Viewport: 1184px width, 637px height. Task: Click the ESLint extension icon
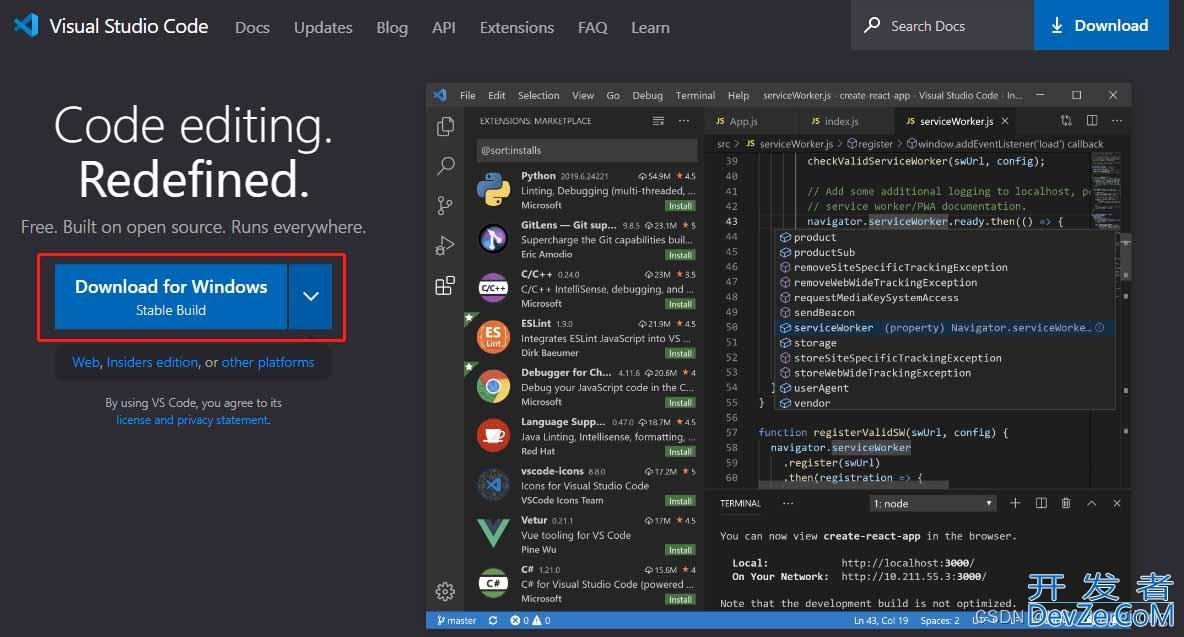tap(493, 337)
